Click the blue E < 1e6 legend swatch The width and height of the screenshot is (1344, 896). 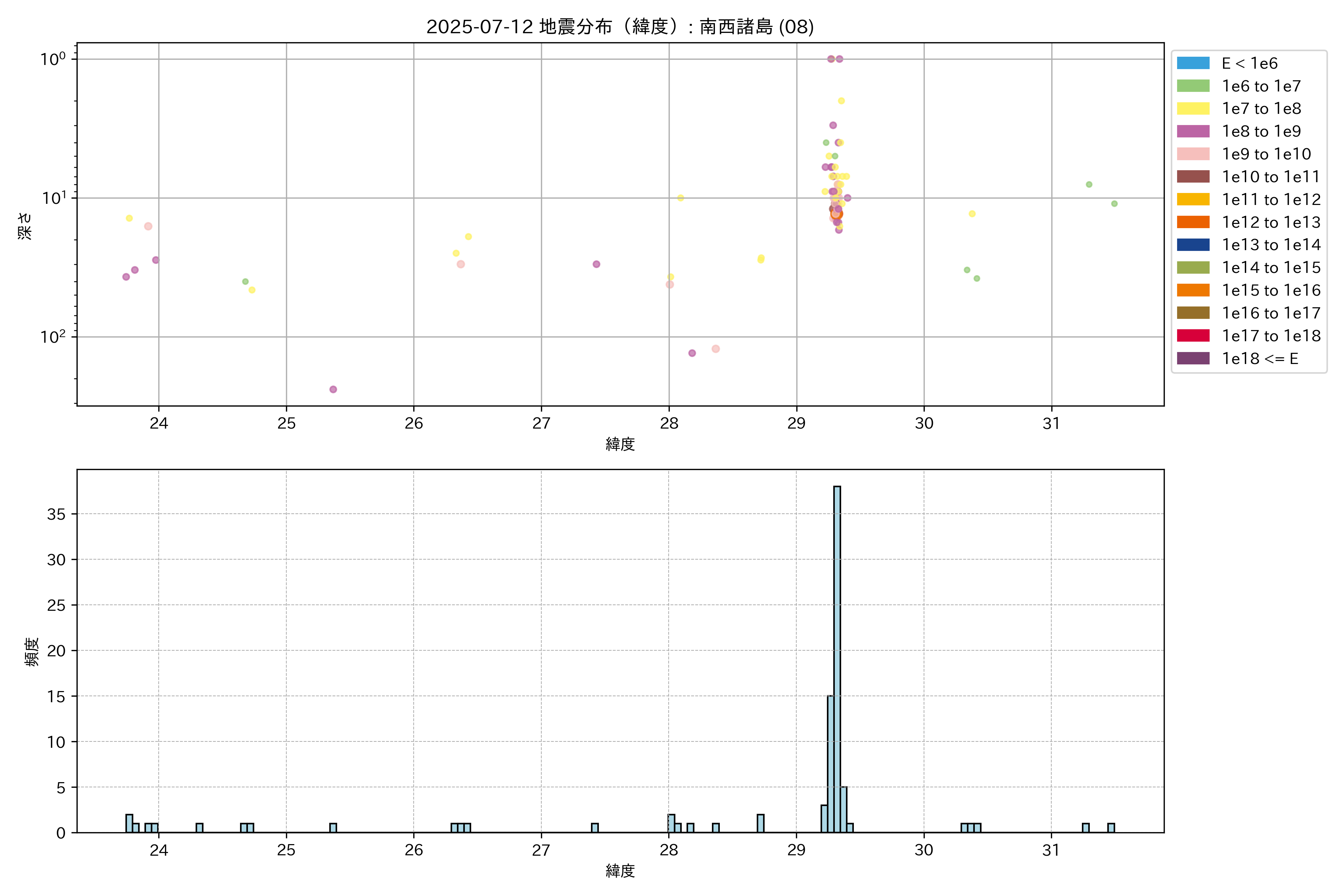(x=1192, y=63)
